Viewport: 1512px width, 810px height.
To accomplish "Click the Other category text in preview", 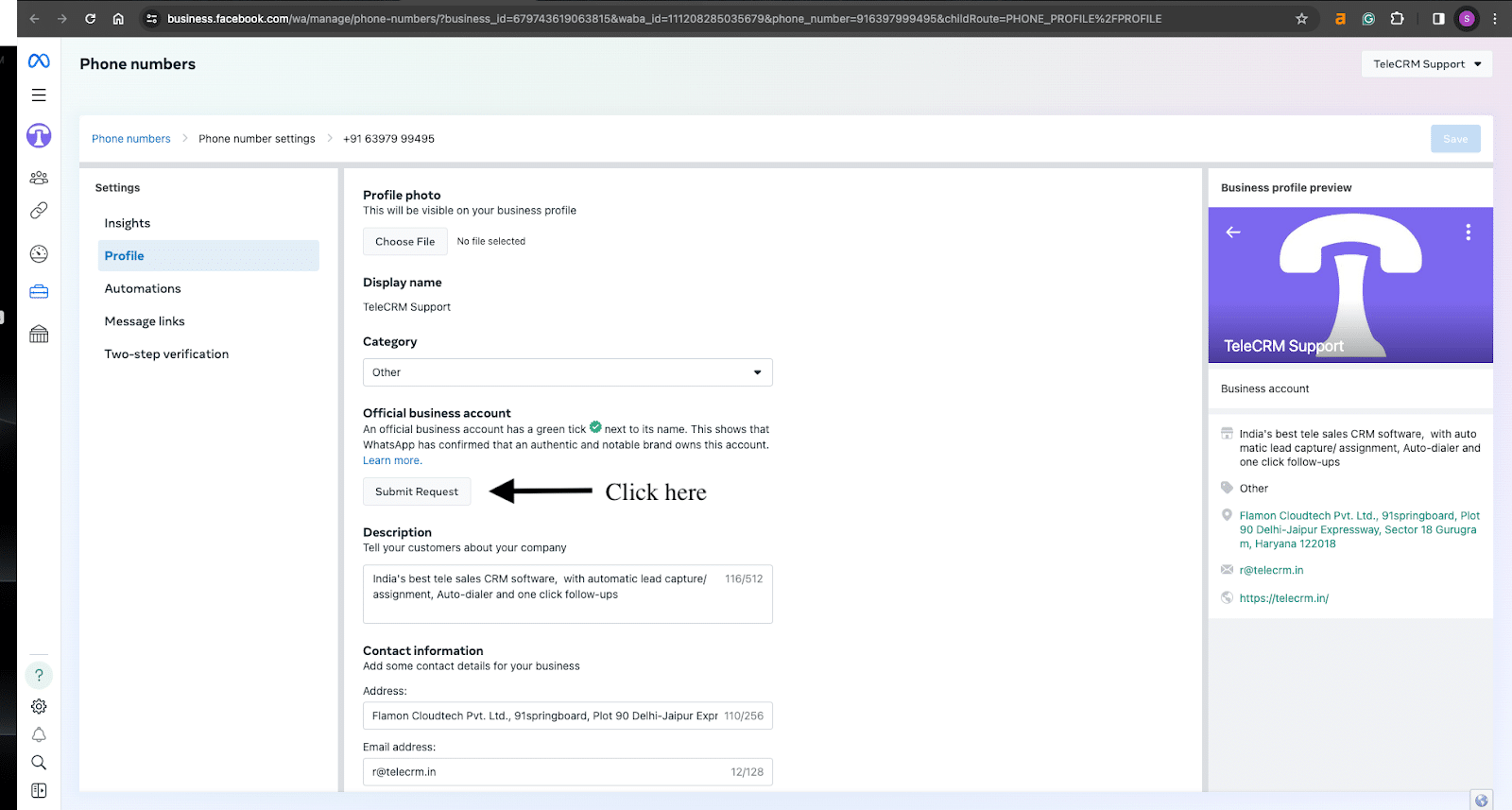I will click(1254, 489).
